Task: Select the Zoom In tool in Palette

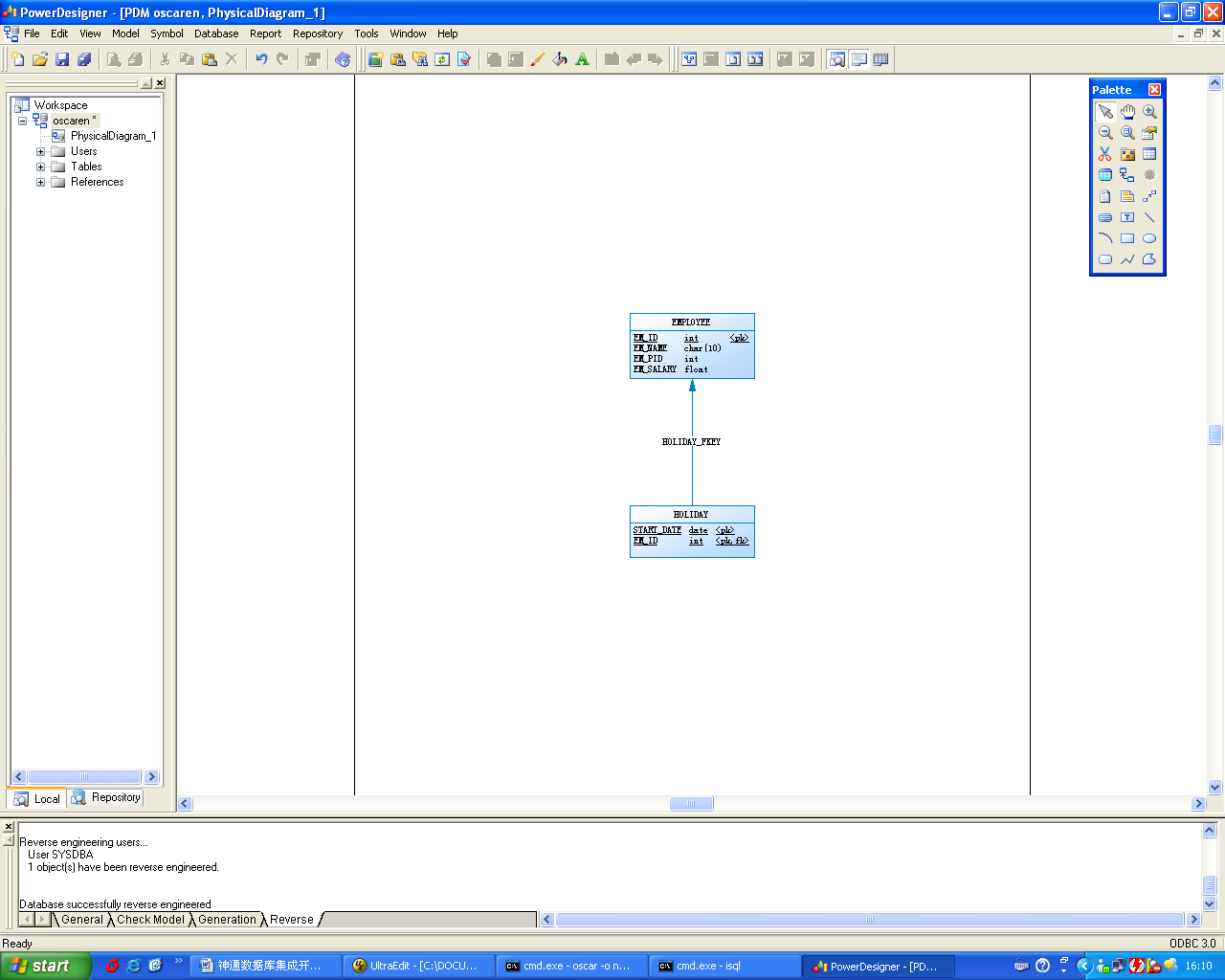Action: 1149,112
